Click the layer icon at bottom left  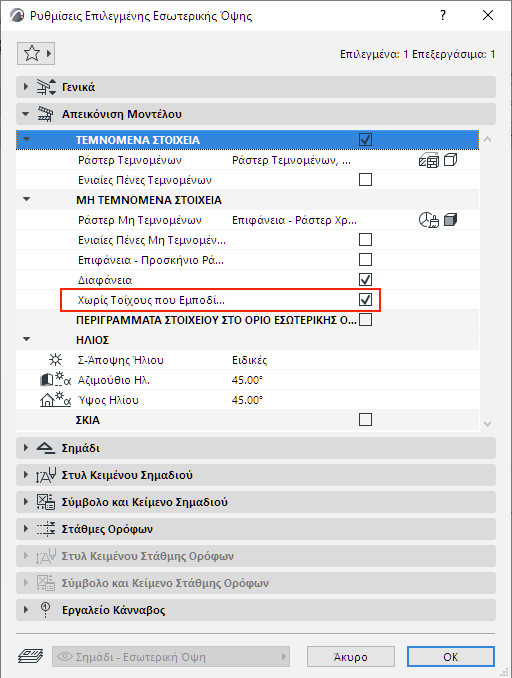pyautogui.click(x=30, y=656)
